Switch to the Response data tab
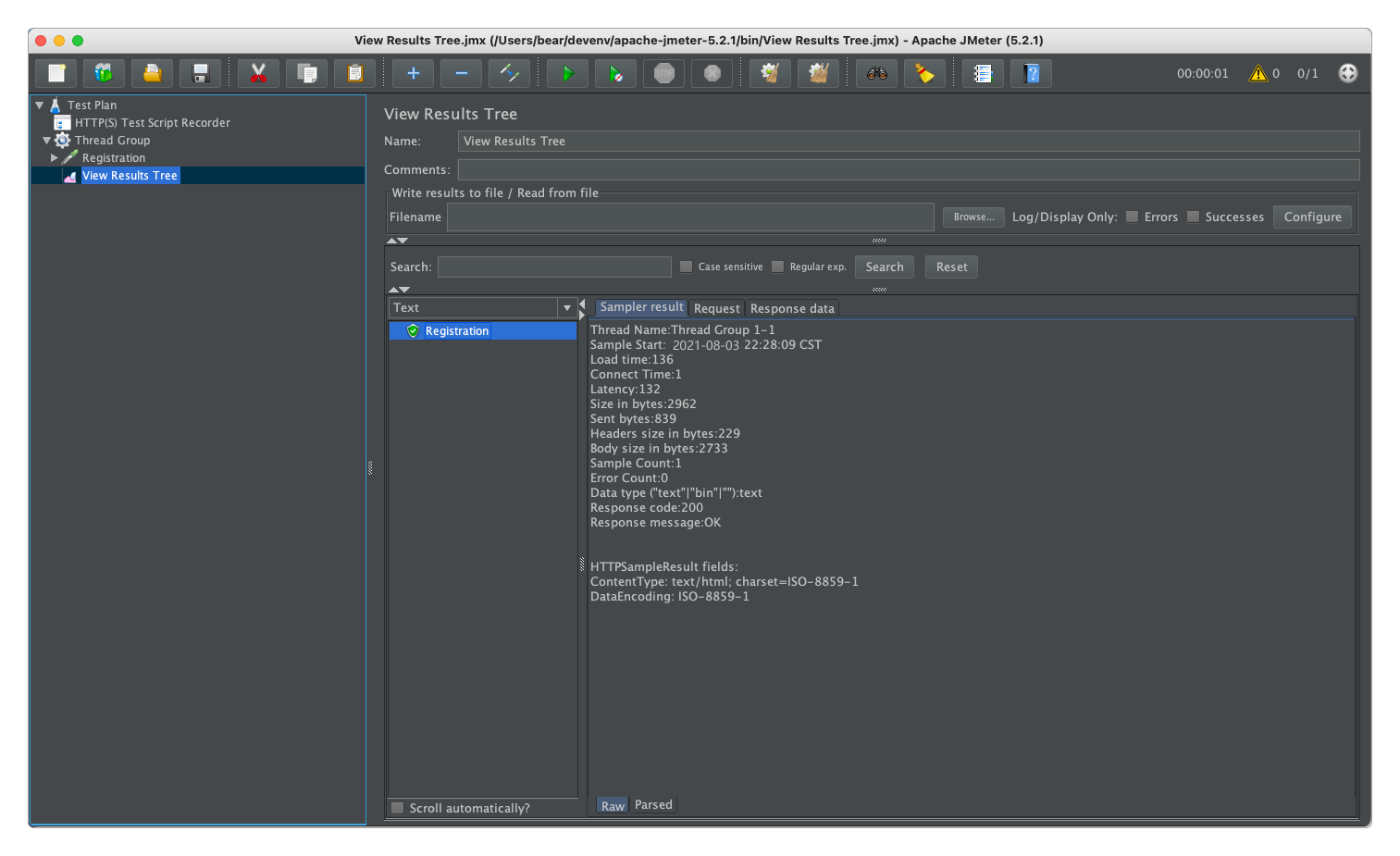Screen dimensions: 1400x856 point(792,308)
